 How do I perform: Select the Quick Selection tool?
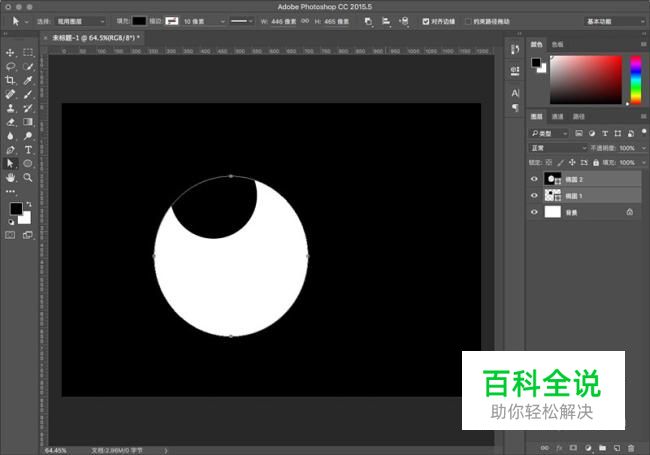(28, 66)
